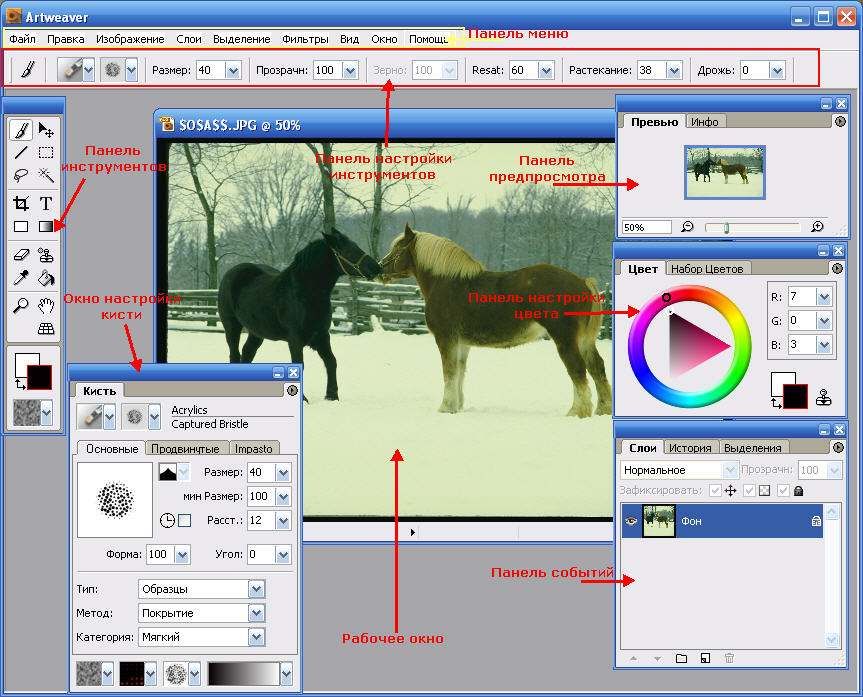This screenshot has height=697, width=863.
Task: Toggle lock all checkbox by padlock icon
Action: (x=783, y=491)
